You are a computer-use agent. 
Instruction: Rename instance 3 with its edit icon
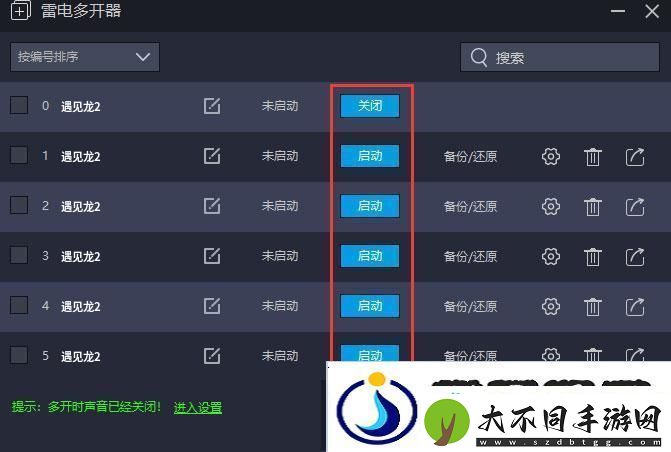point(212,256)
